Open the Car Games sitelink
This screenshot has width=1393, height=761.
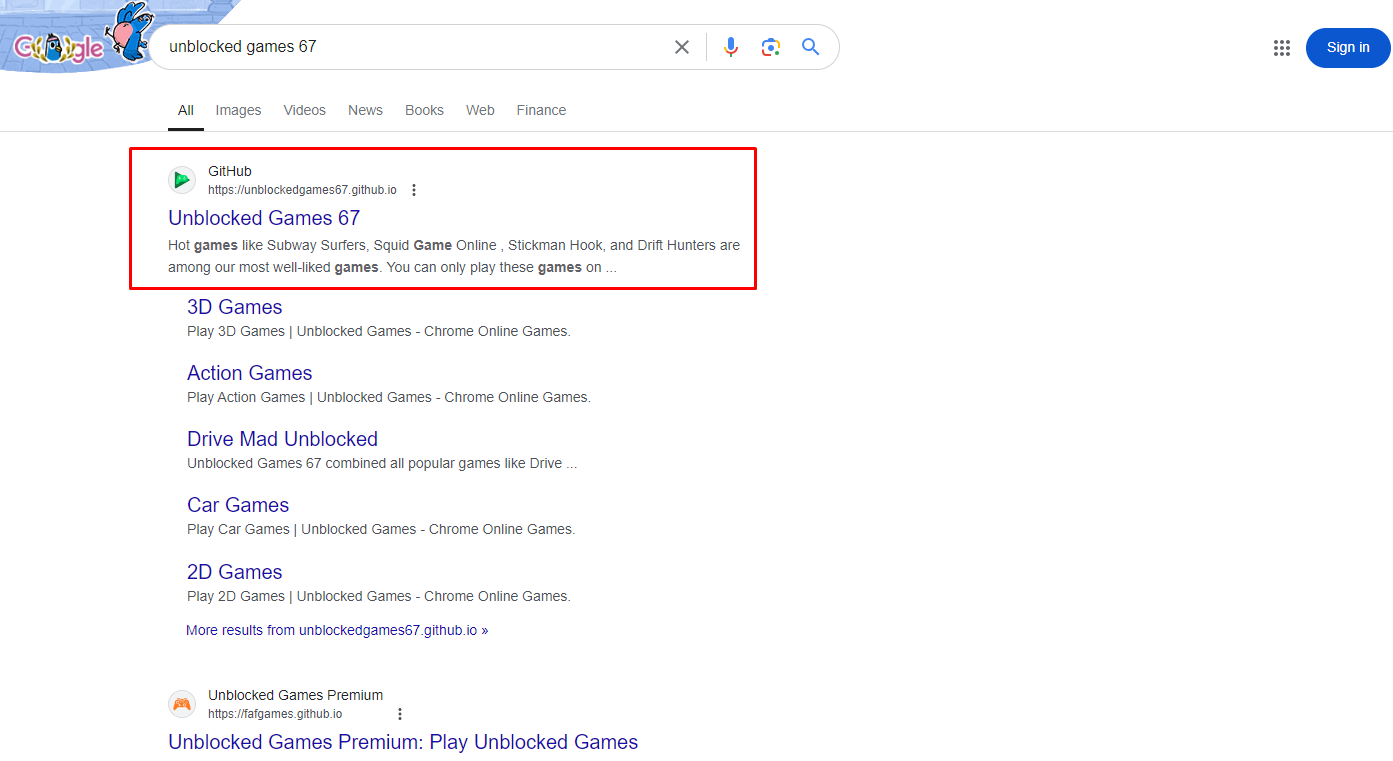[x=238, y=505]
